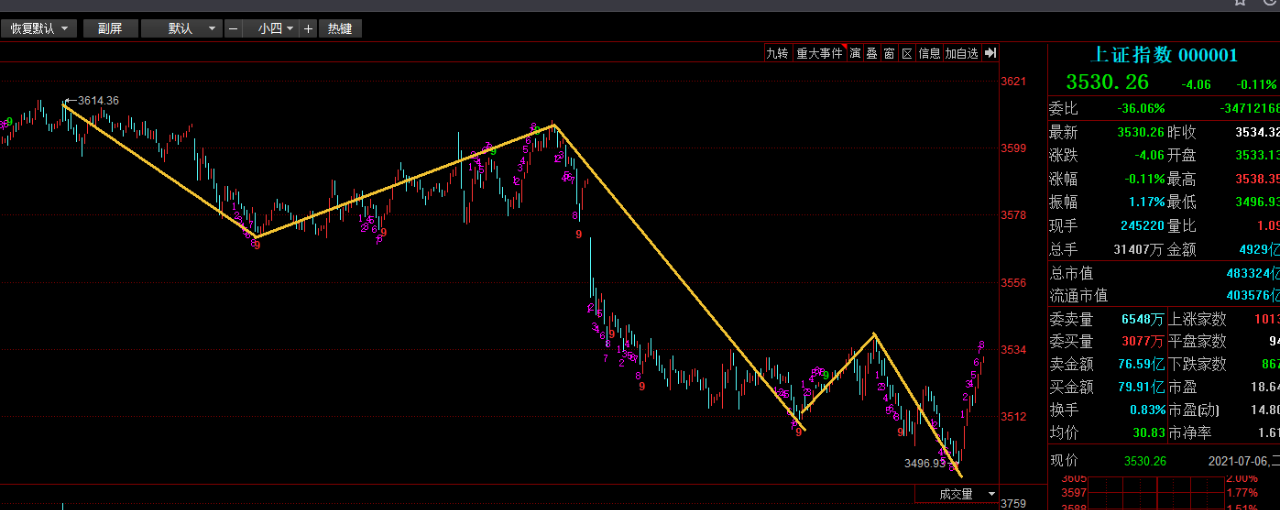The height and width of the screenshot is (510, 1280).
Task: Click the 下跌家数 label
Action: 1197,364
